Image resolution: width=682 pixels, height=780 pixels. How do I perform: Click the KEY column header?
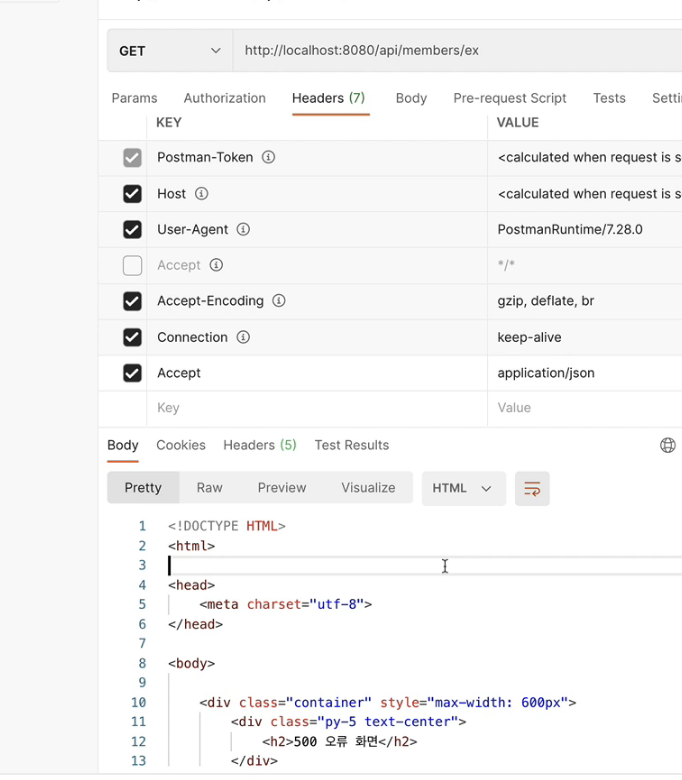[x=169, y=122]
